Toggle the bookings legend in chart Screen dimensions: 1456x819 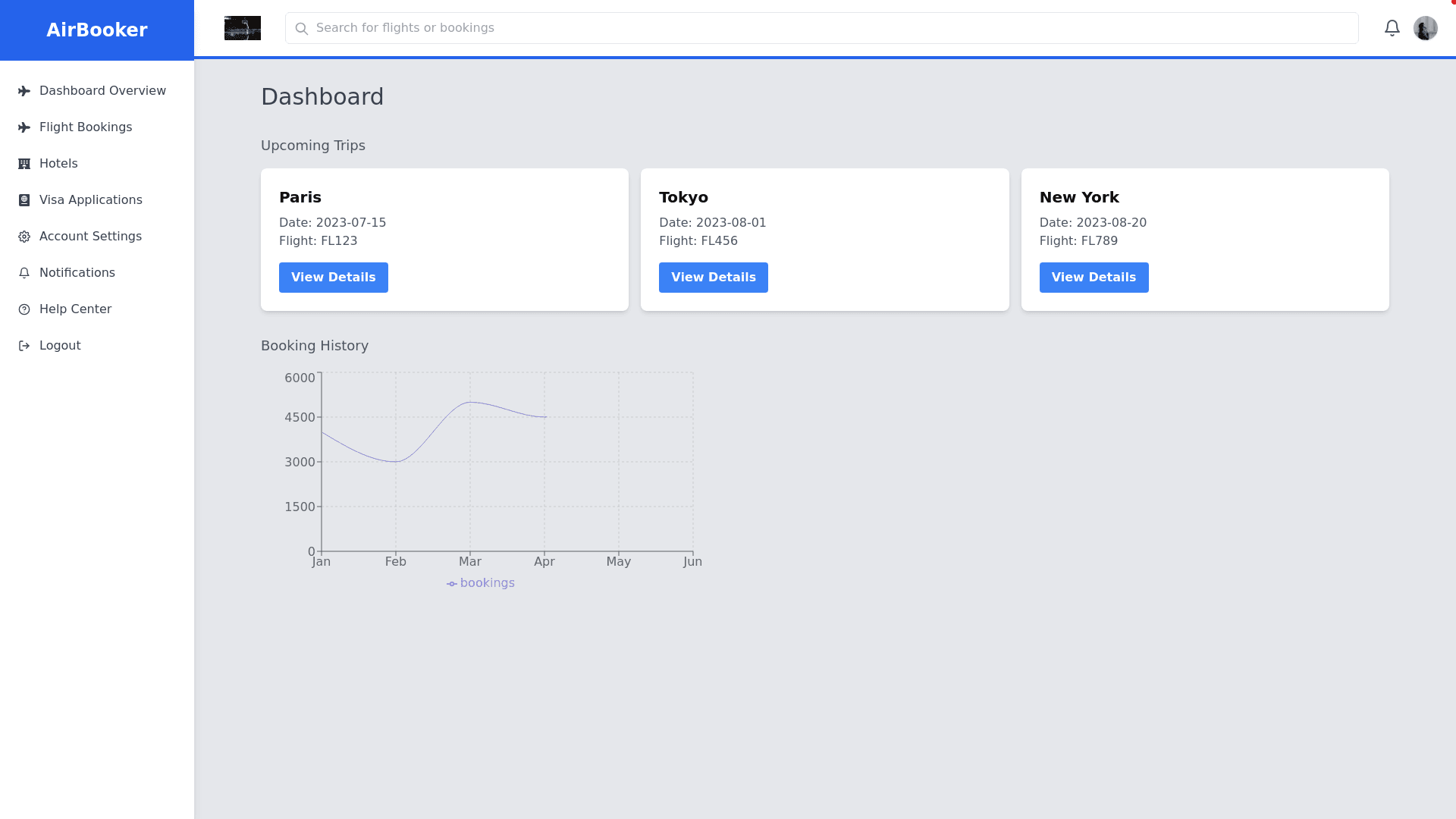pos(481,583)
